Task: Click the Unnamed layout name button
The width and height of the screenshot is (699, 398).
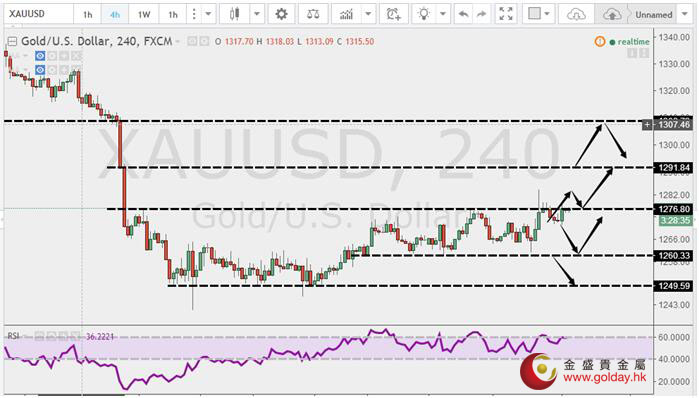Action: (654, 14)
